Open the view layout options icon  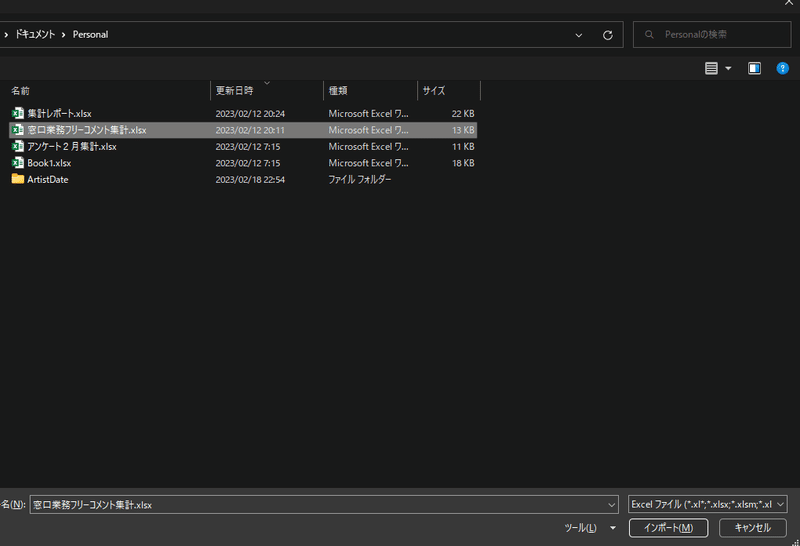pos(711,68)
